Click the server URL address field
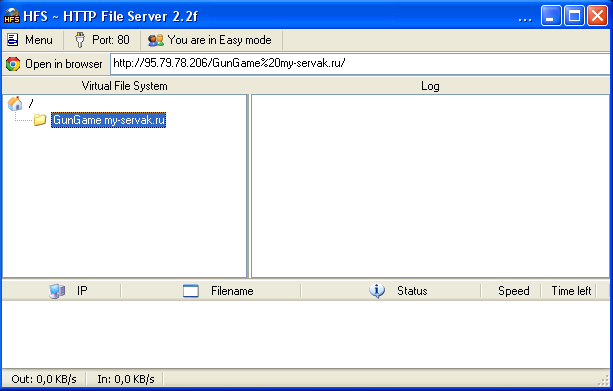613x391 pixels. point(360,64)
